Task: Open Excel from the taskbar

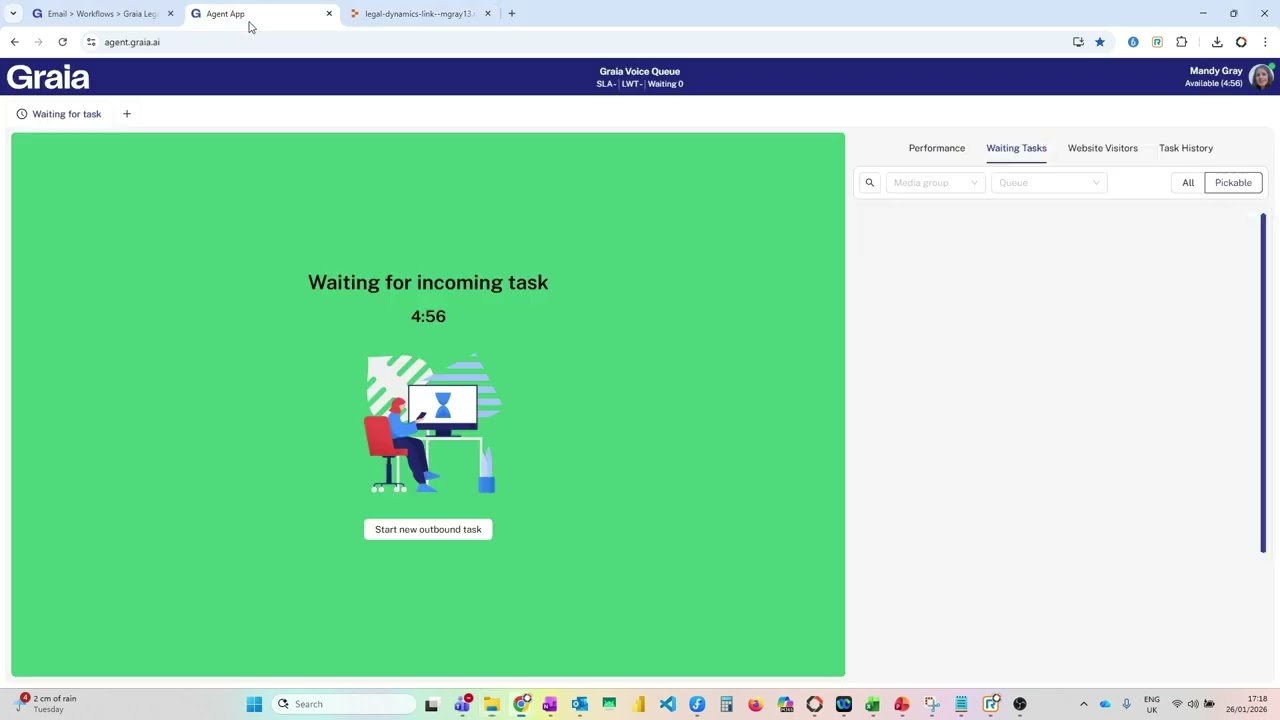Action: tap(873, 704)
